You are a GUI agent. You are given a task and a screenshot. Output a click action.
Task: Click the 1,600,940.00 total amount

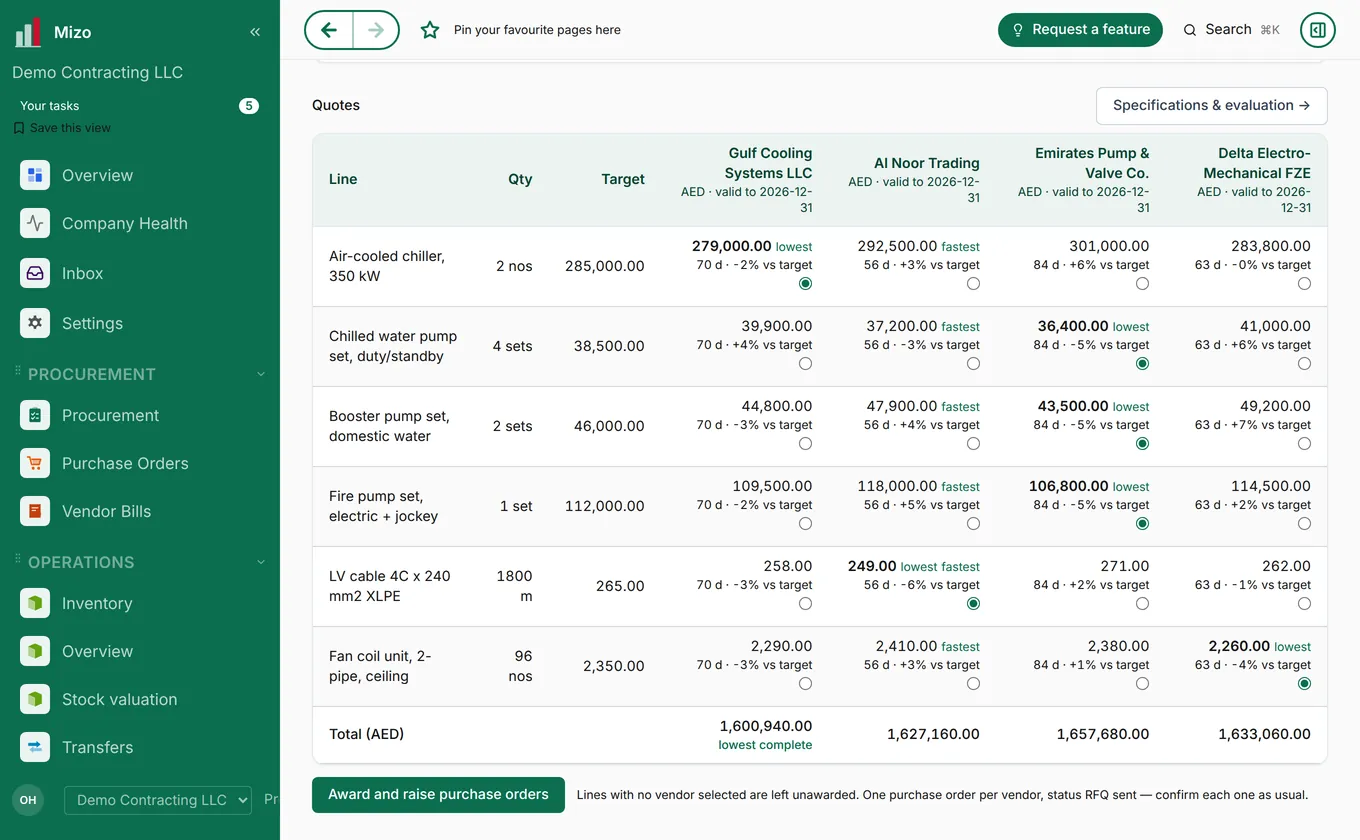pos(766,726)
